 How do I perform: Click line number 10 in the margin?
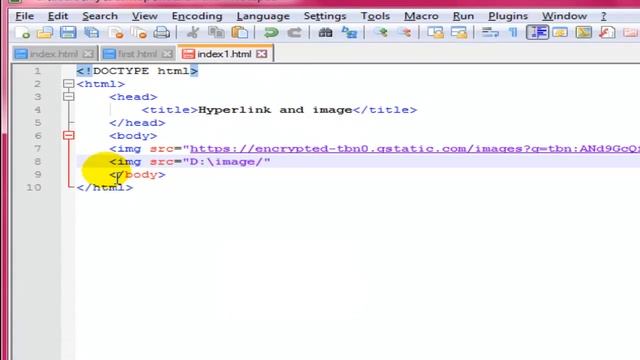[x=33, y=187]
